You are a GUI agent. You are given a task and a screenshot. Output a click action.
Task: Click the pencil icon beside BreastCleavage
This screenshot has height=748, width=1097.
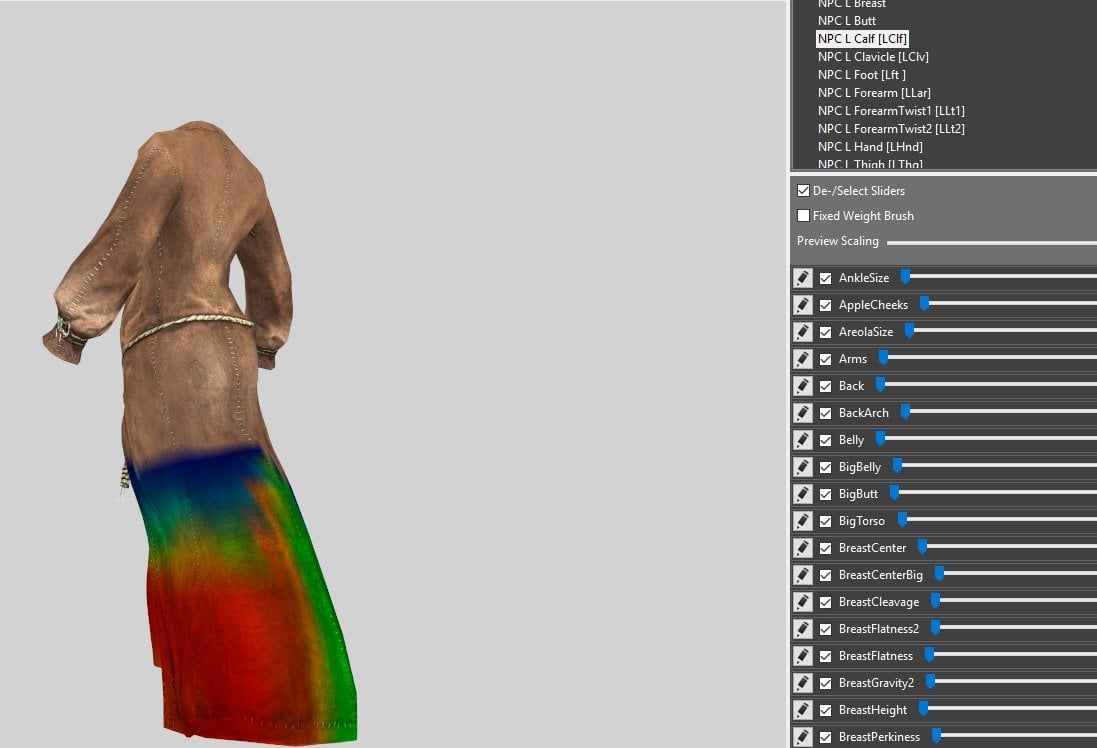(802, 602)
